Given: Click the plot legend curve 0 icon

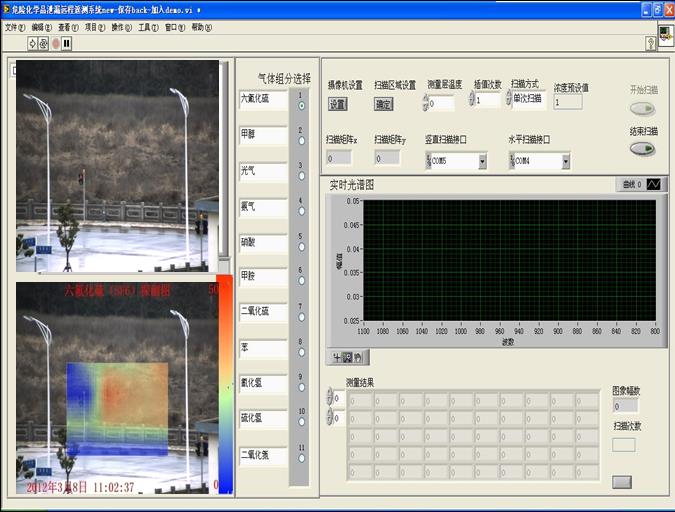Looking at the screenshot, I should pyautogui.click(x=653, y=184).
